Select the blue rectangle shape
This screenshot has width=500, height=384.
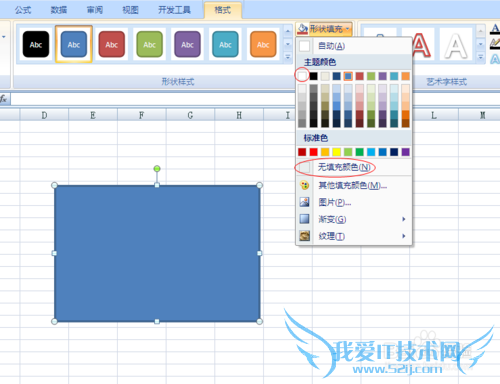click(x=157, y=253)
